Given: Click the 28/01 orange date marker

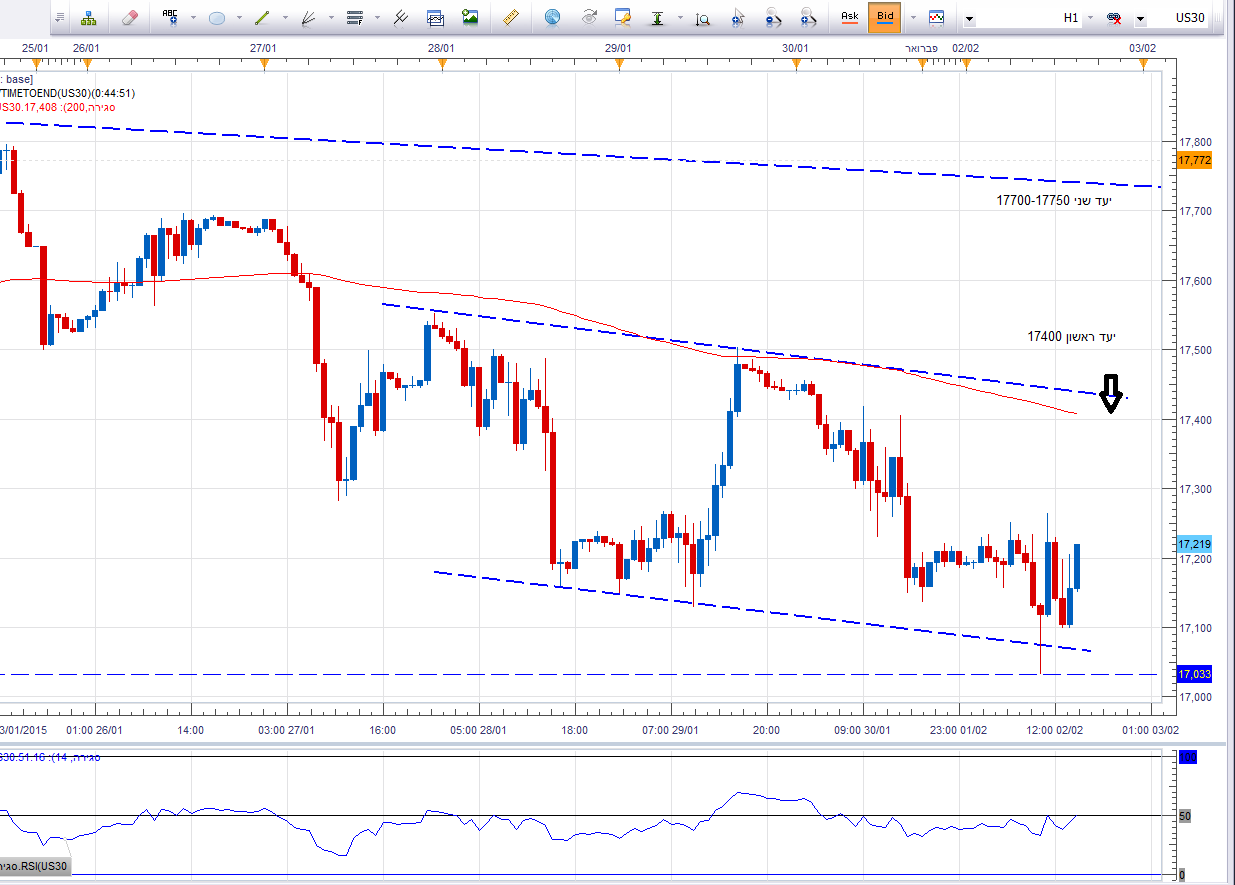Looking at the screenshot, I should (442, 63).
